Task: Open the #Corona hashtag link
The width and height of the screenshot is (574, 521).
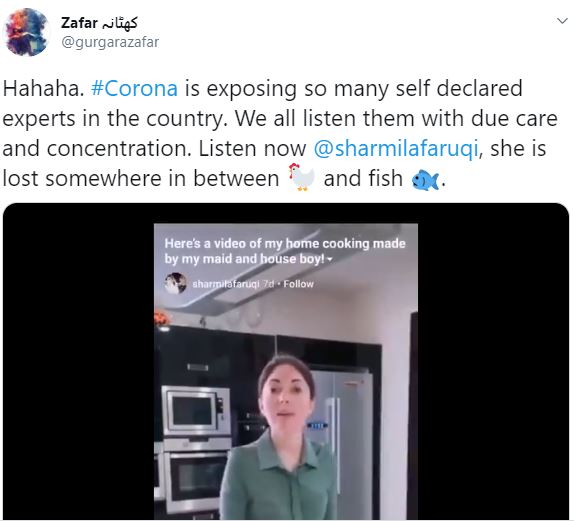Action: [x=134, y=89]
